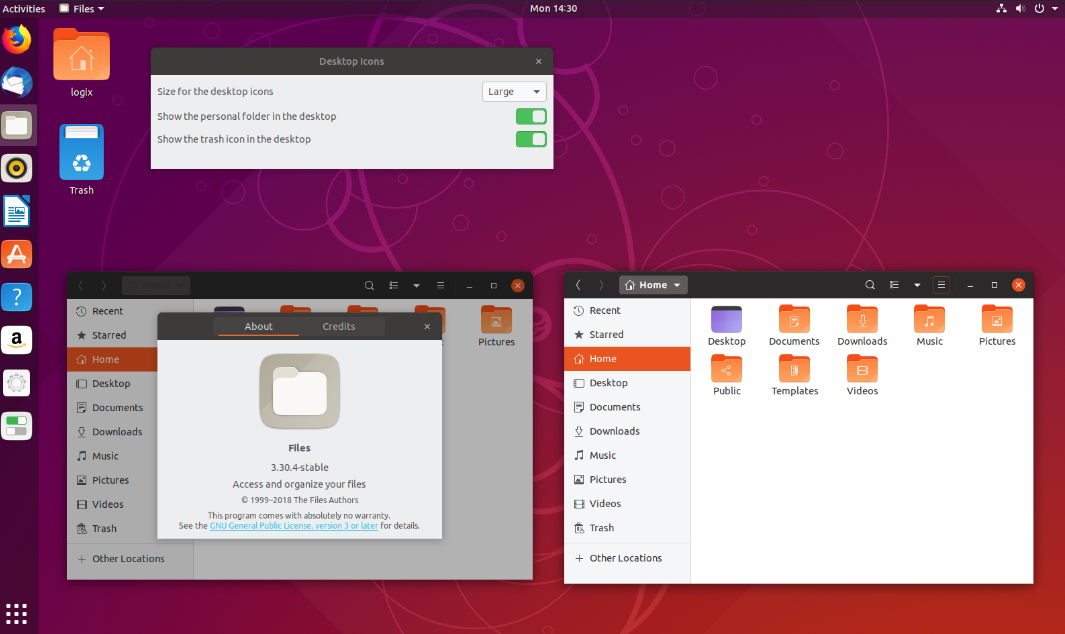This screenshot has height=634, width=1065.
Task: Open view options arrow in left Files window
Action: 416,285
